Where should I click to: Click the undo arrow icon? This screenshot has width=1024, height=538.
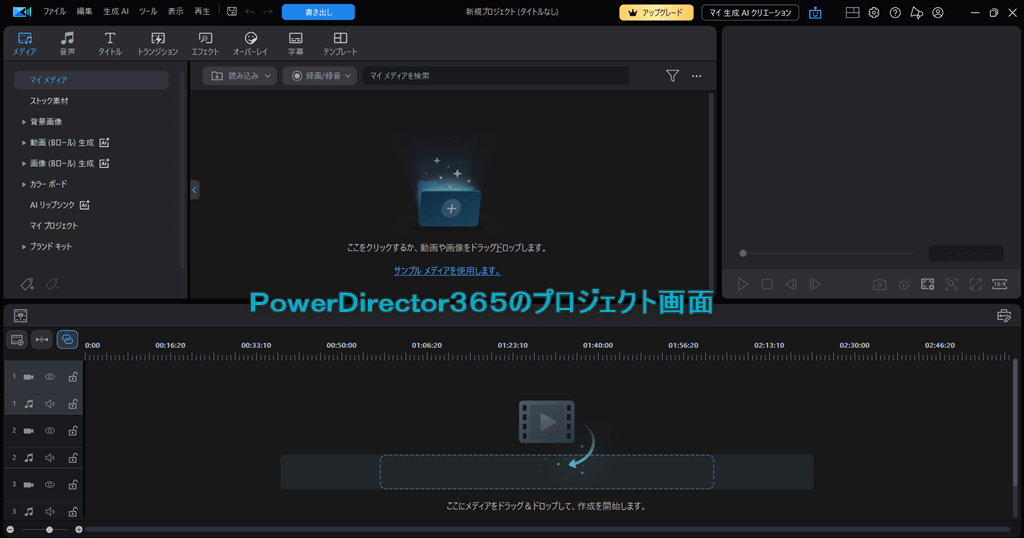click(250, 12)
